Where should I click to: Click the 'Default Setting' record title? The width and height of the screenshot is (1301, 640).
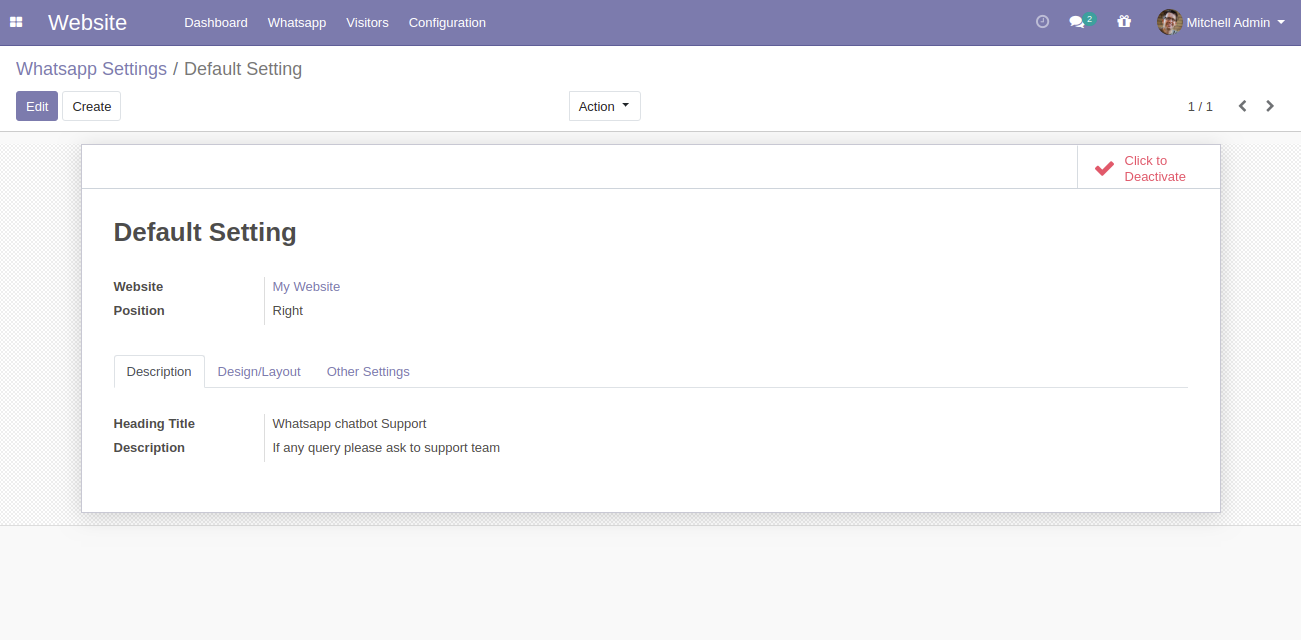coord(205,232)
